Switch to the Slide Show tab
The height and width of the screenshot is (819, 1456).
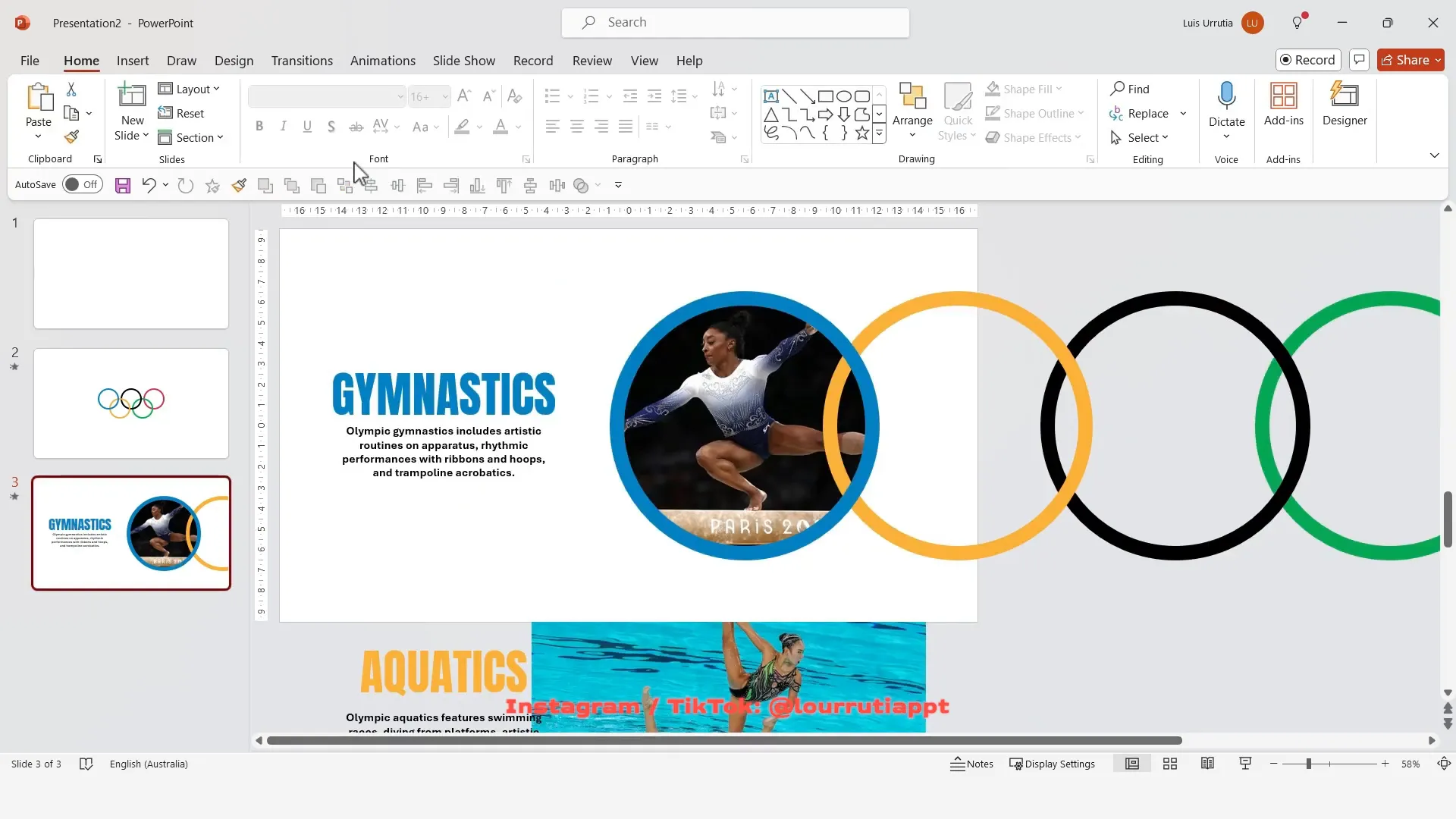pyautogui.click(x=464, y=61)
